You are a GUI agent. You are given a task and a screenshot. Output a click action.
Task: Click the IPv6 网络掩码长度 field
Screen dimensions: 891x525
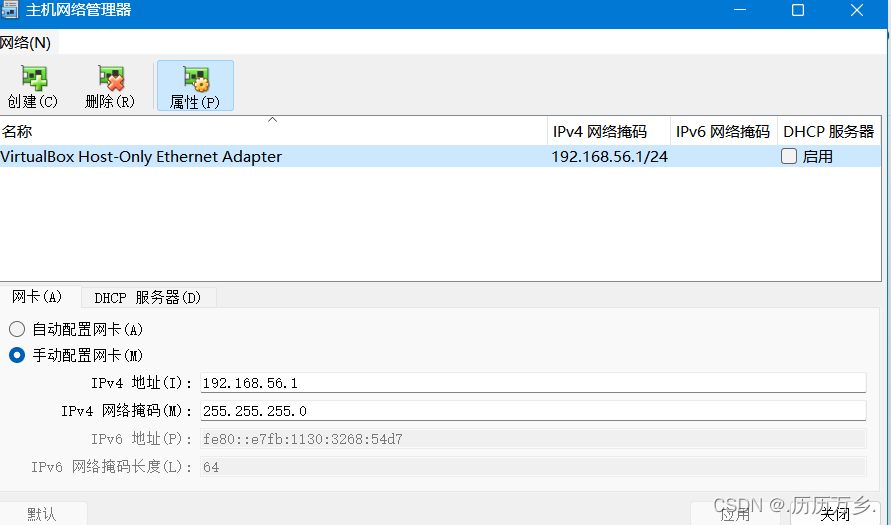pyautogui.click(x=533, y=466)
